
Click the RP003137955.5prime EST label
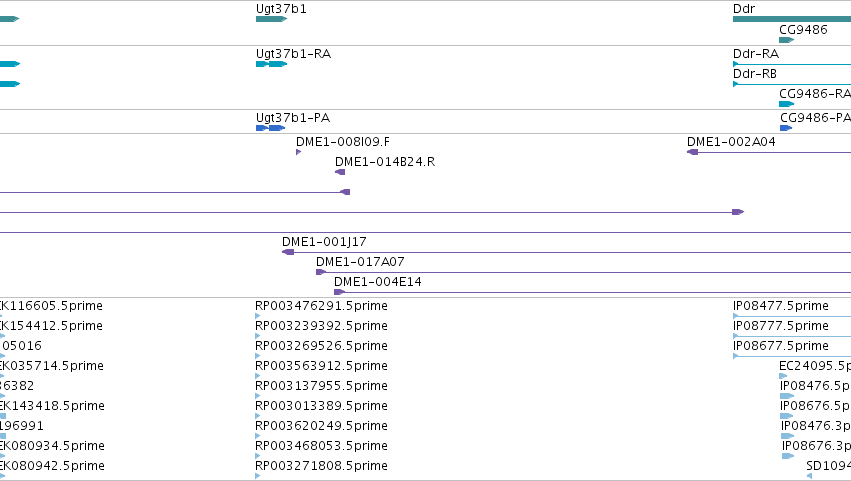(321, 386)
